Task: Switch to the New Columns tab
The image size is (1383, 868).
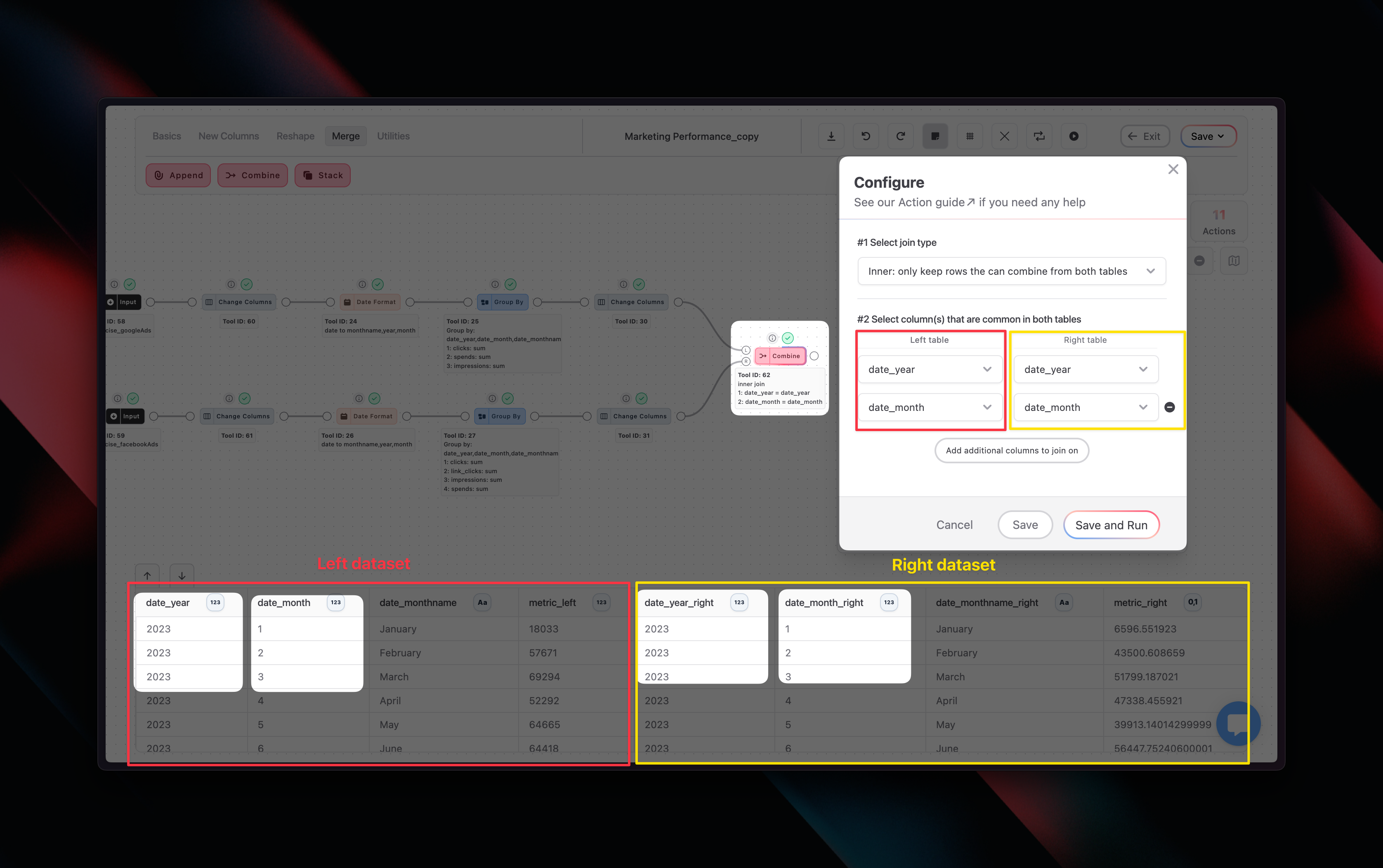Action: [x=229, y=136]
